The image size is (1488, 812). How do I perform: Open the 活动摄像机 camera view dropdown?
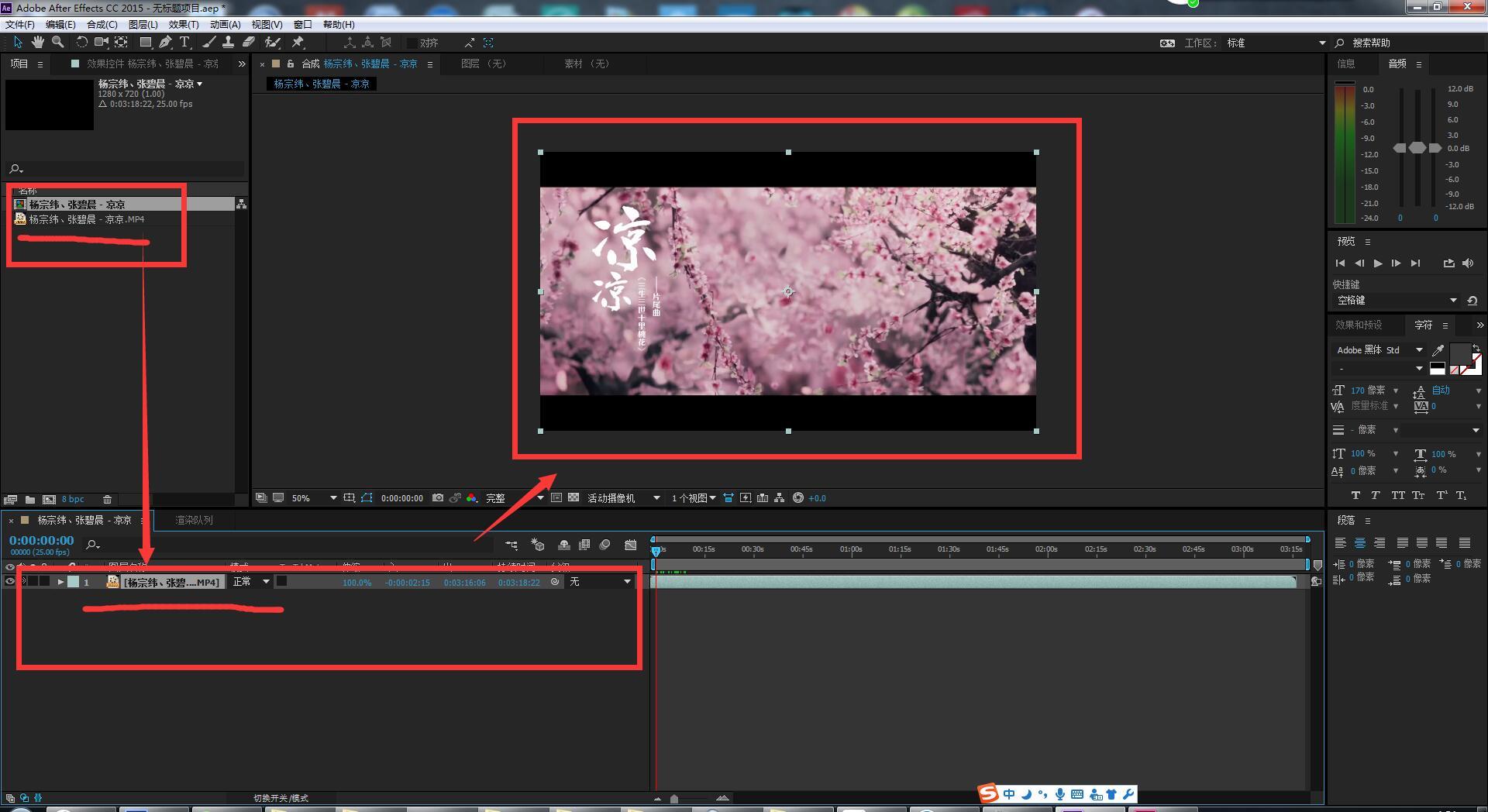tap(623, 498)
